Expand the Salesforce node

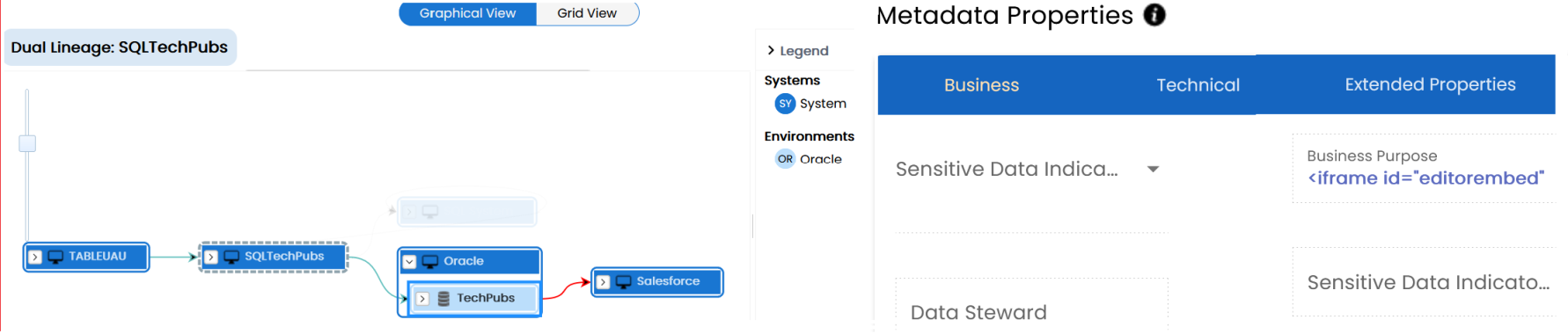603,282
